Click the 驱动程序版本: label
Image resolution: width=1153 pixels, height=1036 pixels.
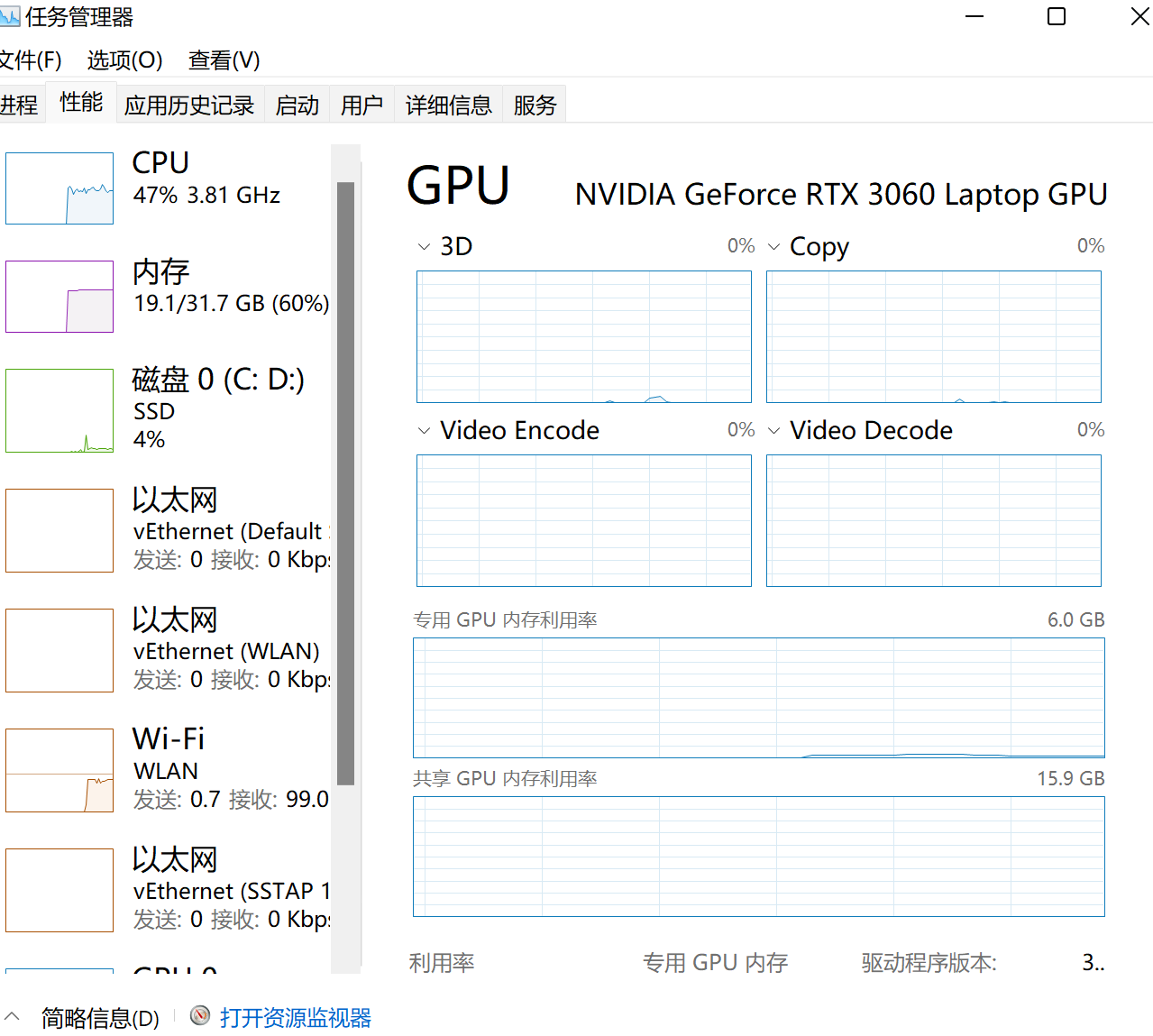point(929,963)
